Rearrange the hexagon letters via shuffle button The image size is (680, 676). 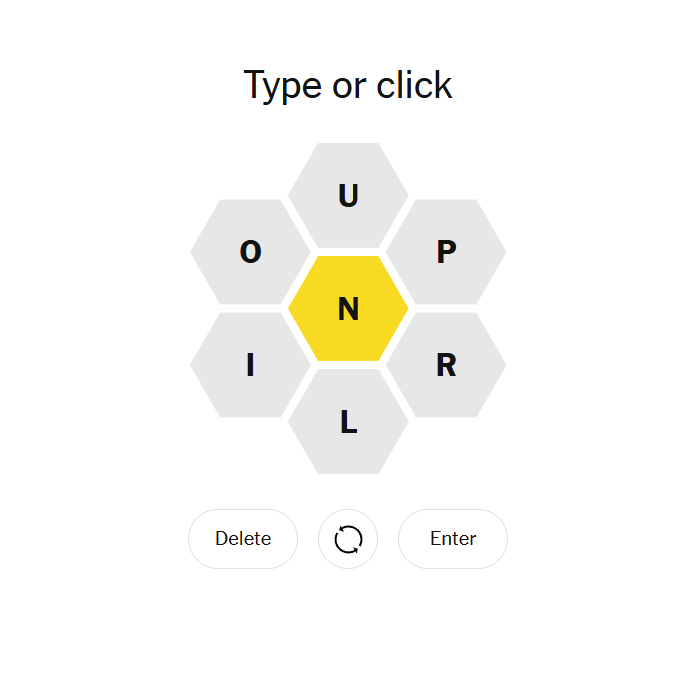pos(348,539)
